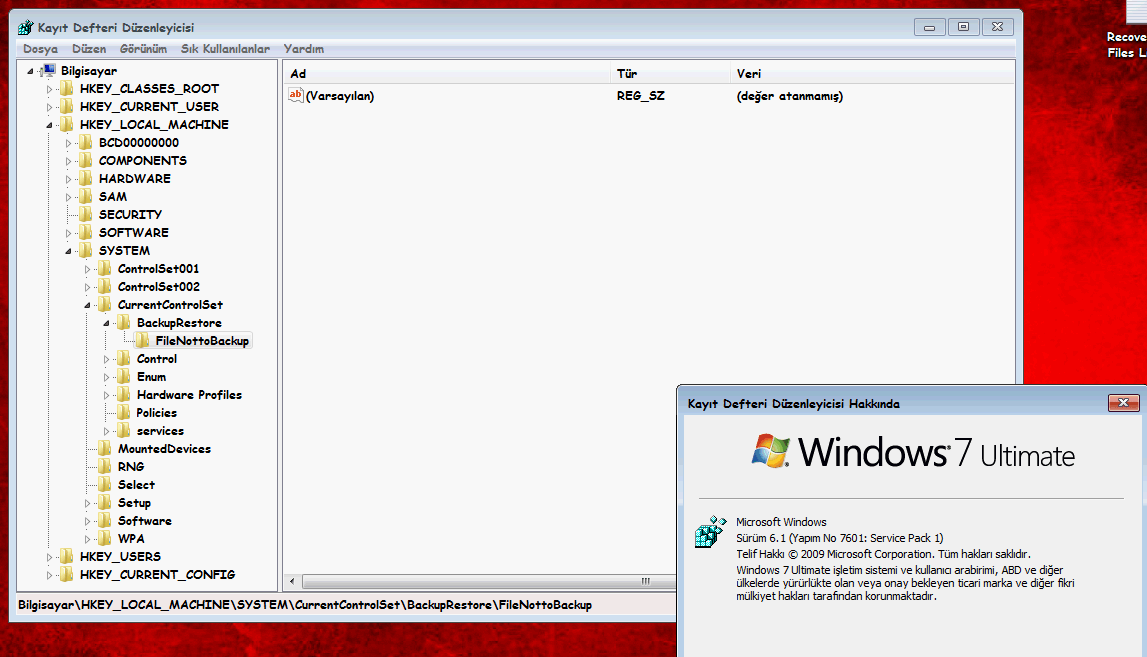Click the SAM folder icon
Screen dimensions: 1147x657
(x=86, y=196)
